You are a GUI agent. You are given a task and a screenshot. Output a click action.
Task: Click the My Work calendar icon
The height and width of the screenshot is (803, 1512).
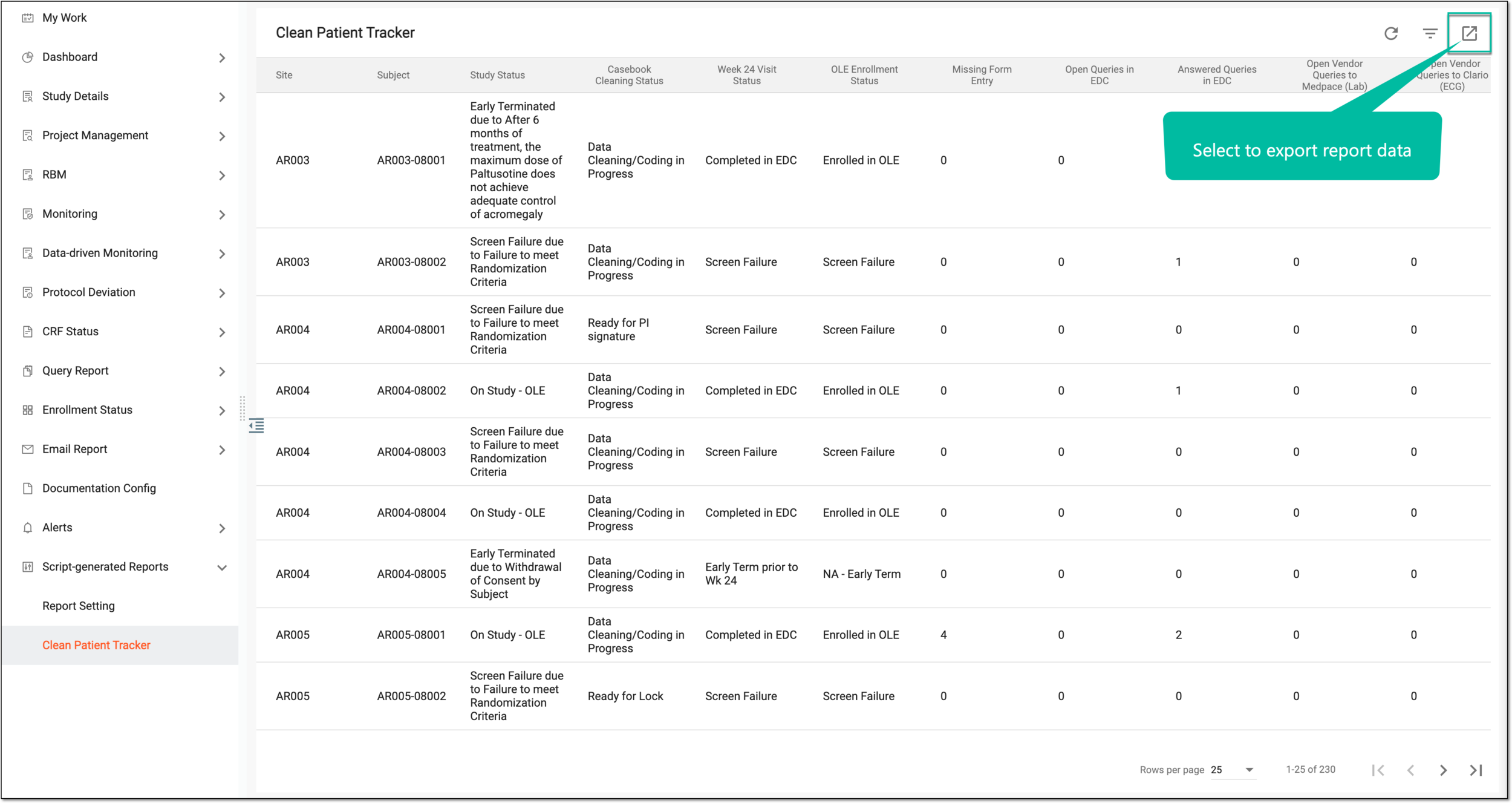point(27,18)
